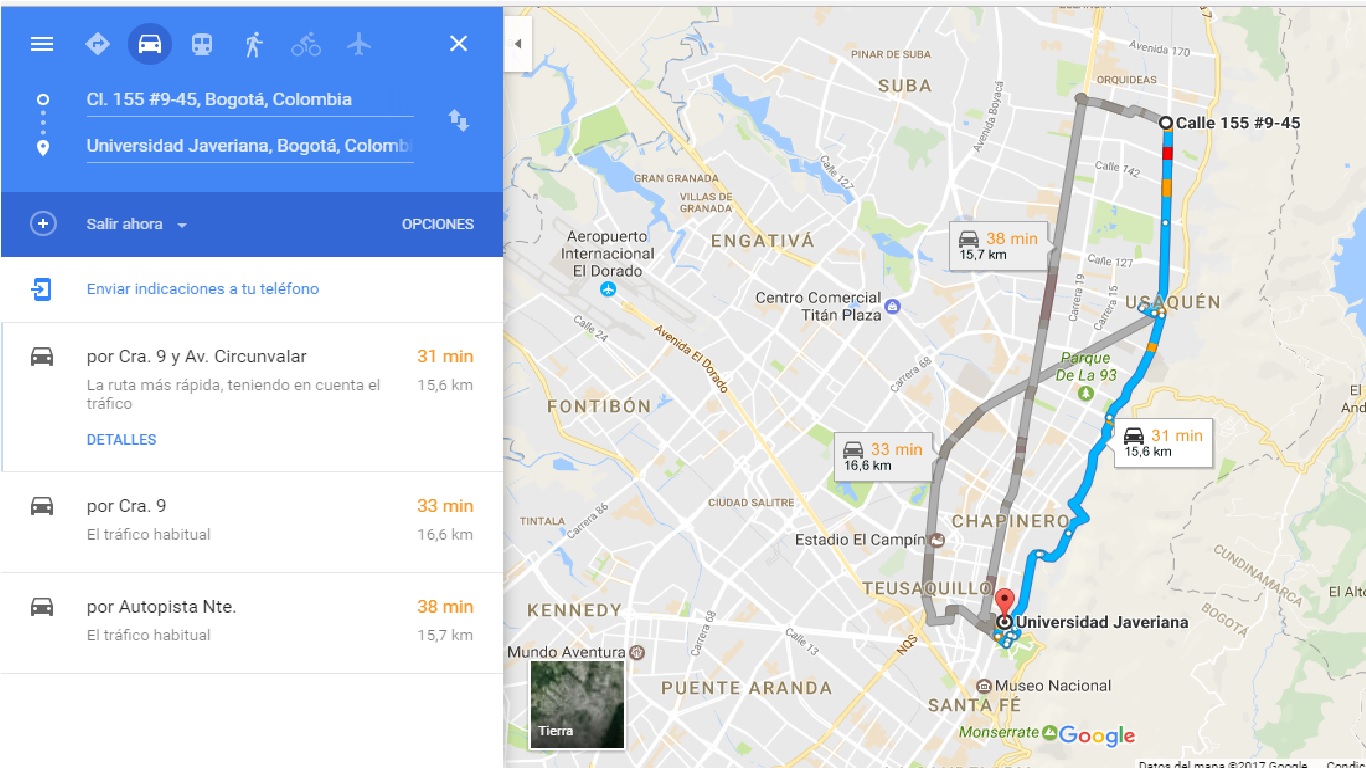Screen dimensions: 1366x768
Task: Switch to walking directions mode
Action: click(254, 44)
